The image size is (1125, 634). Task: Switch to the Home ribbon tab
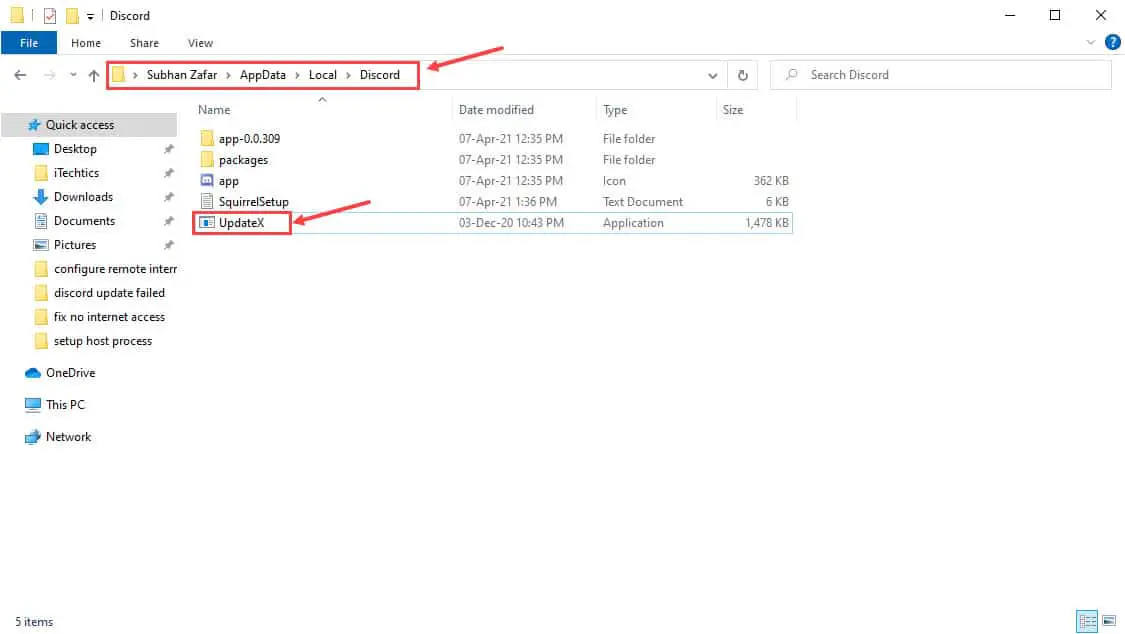point(85,43)
